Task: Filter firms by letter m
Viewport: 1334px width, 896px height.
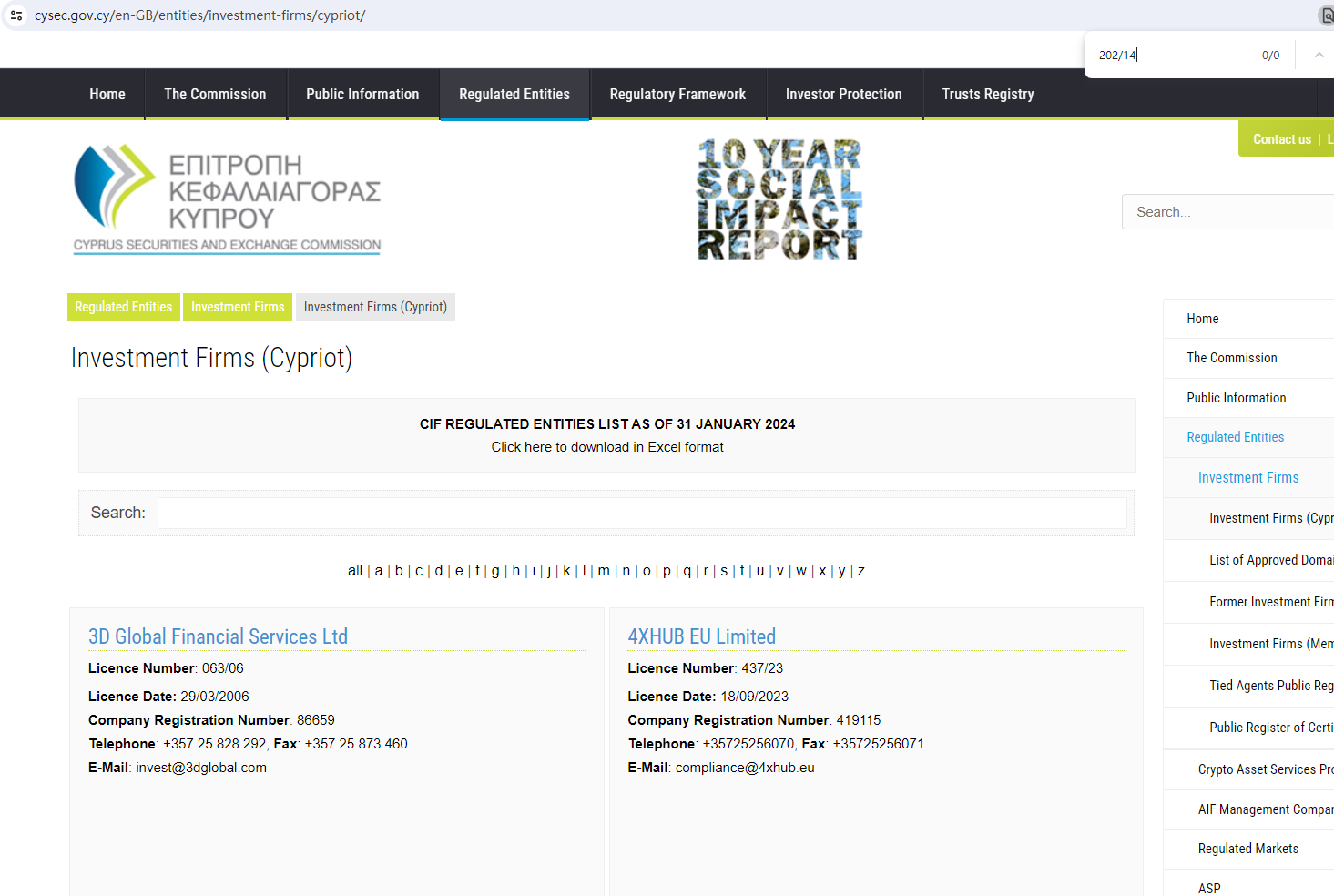Action: tap(604, 571)
